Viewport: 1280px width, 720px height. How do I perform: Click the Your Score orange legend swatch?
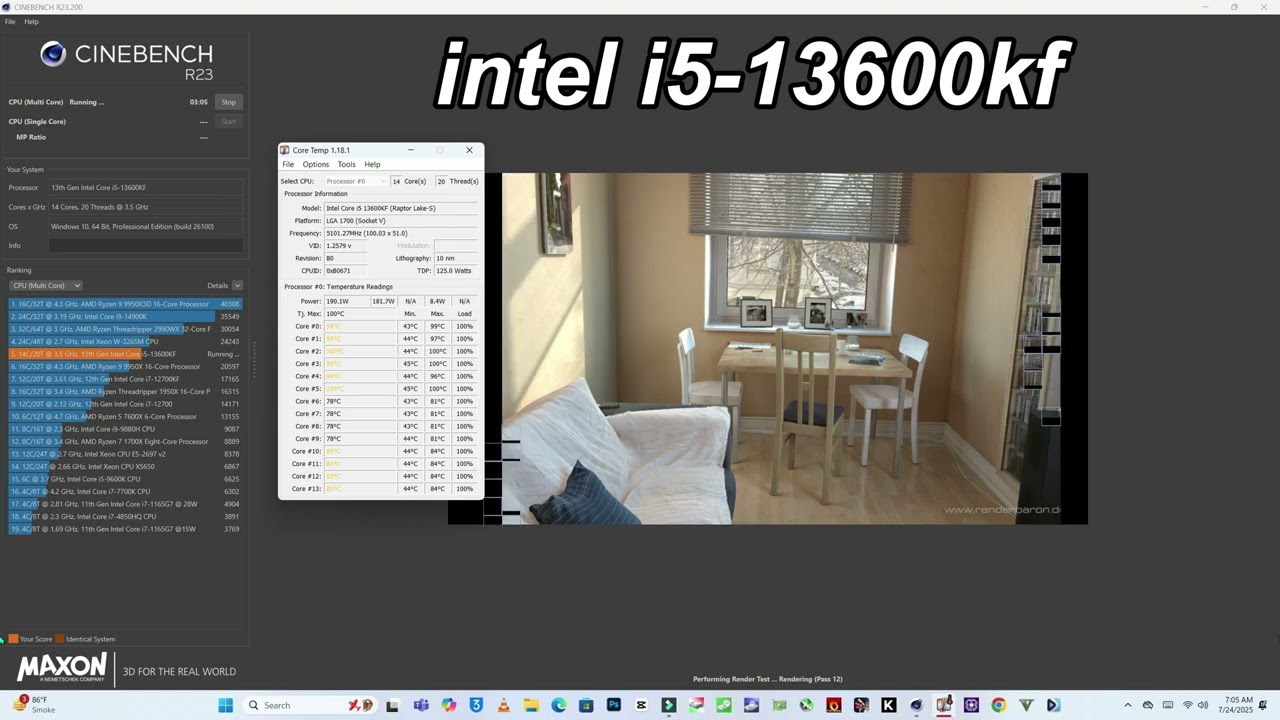point(14,639)
